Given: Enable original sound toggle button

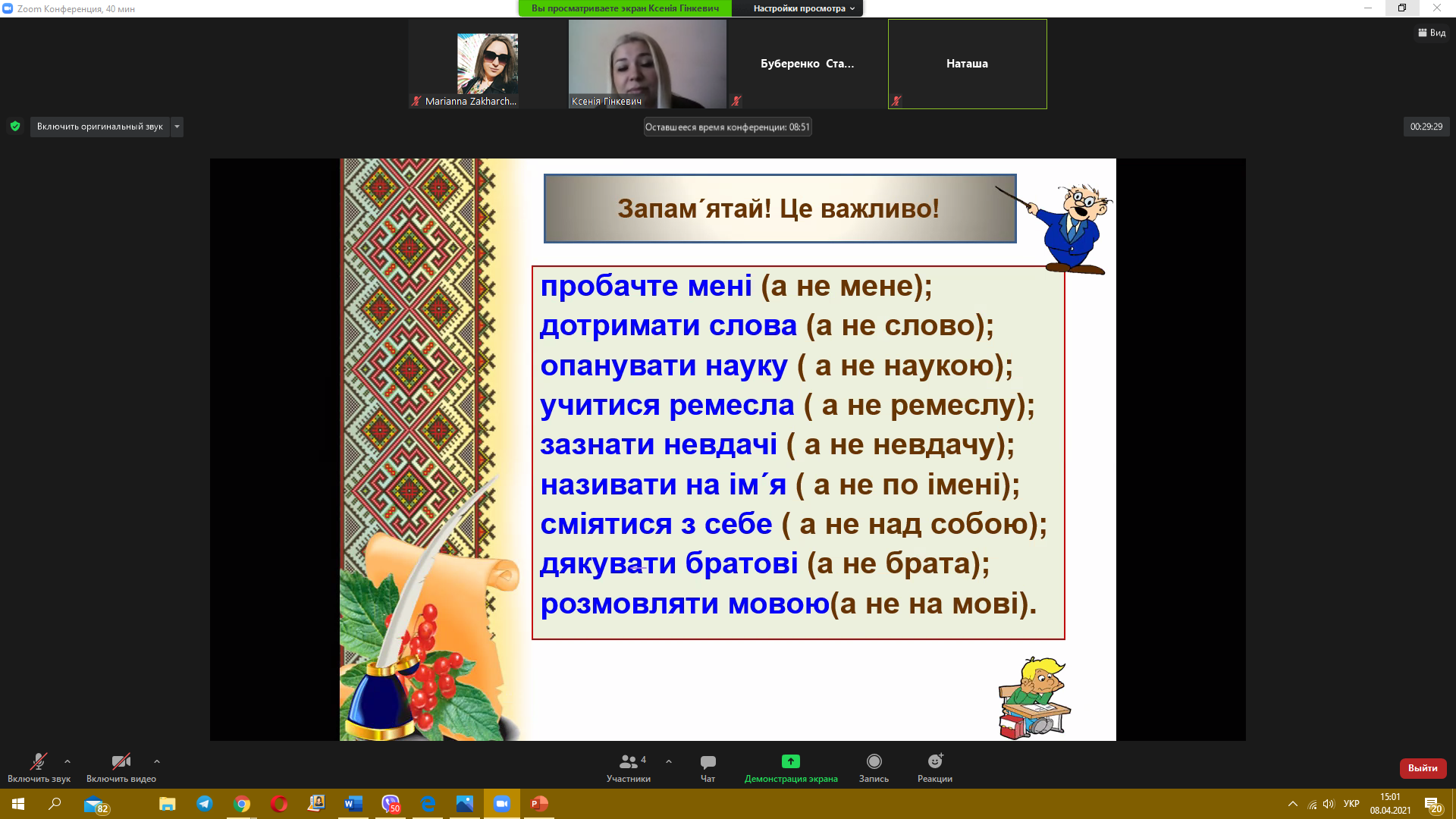Looking at the screenshot, I should [99, 127].
